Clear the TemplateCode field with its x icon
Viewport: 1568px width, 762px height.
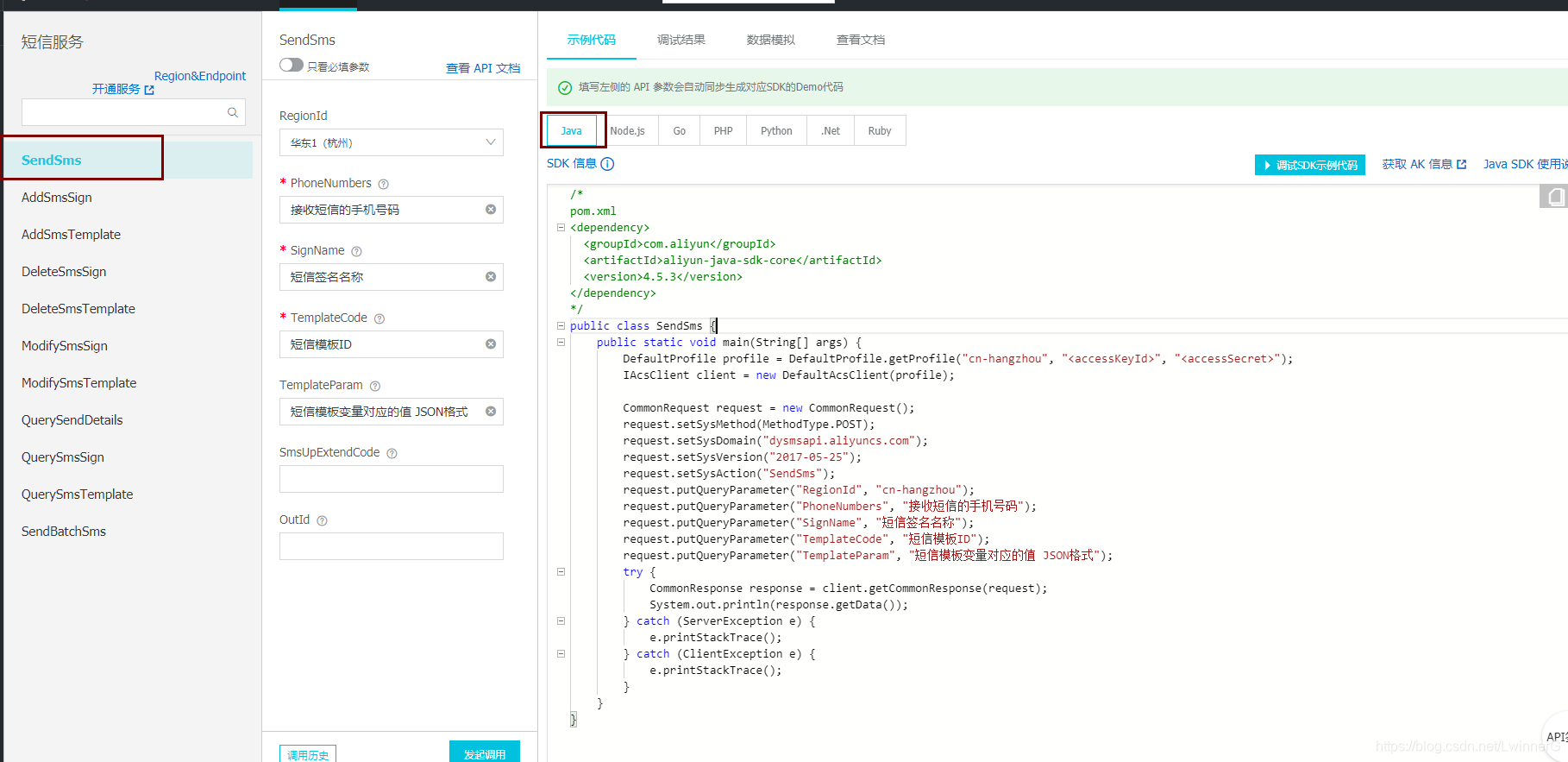pyautogui.click(x=491, y=344)
